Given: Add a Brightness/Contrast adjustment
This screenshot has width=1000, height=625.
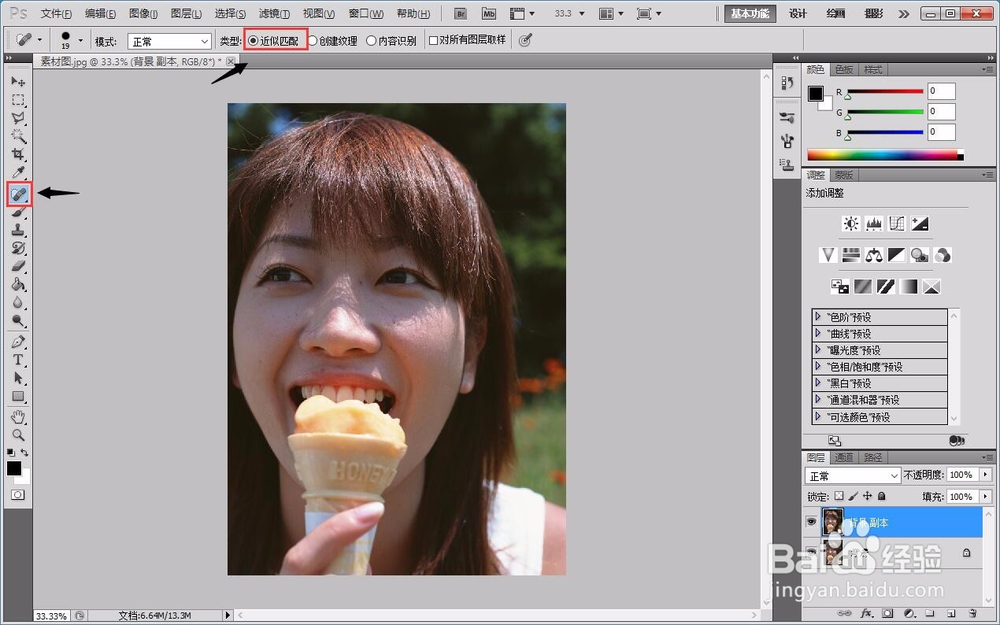Looking at the screenshot, I should pyautogui.click(x=851, y=224).
